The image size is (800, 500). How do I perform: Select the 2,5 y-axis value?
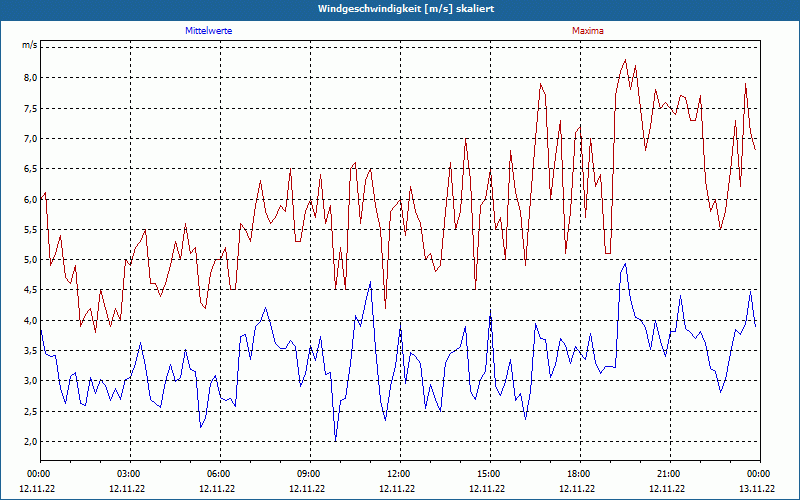coord(30,411)
